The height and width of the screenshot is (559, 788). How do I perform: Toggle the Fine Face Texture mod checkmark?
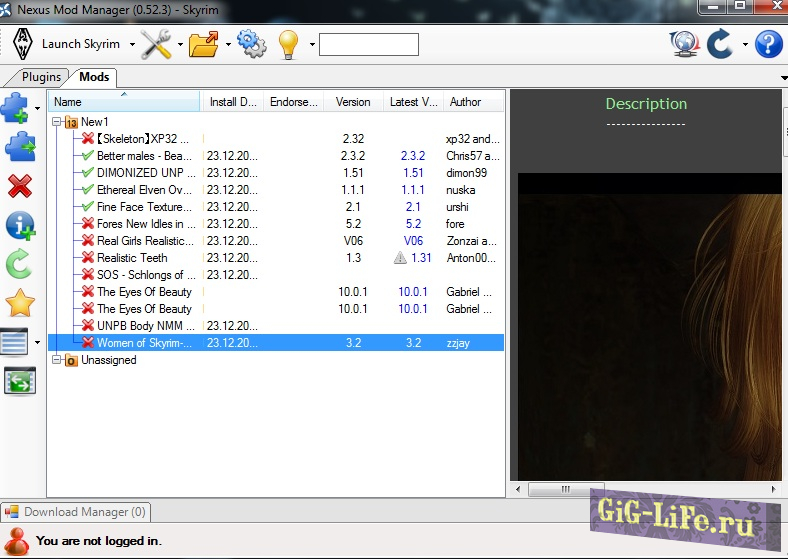coord(88,207)
